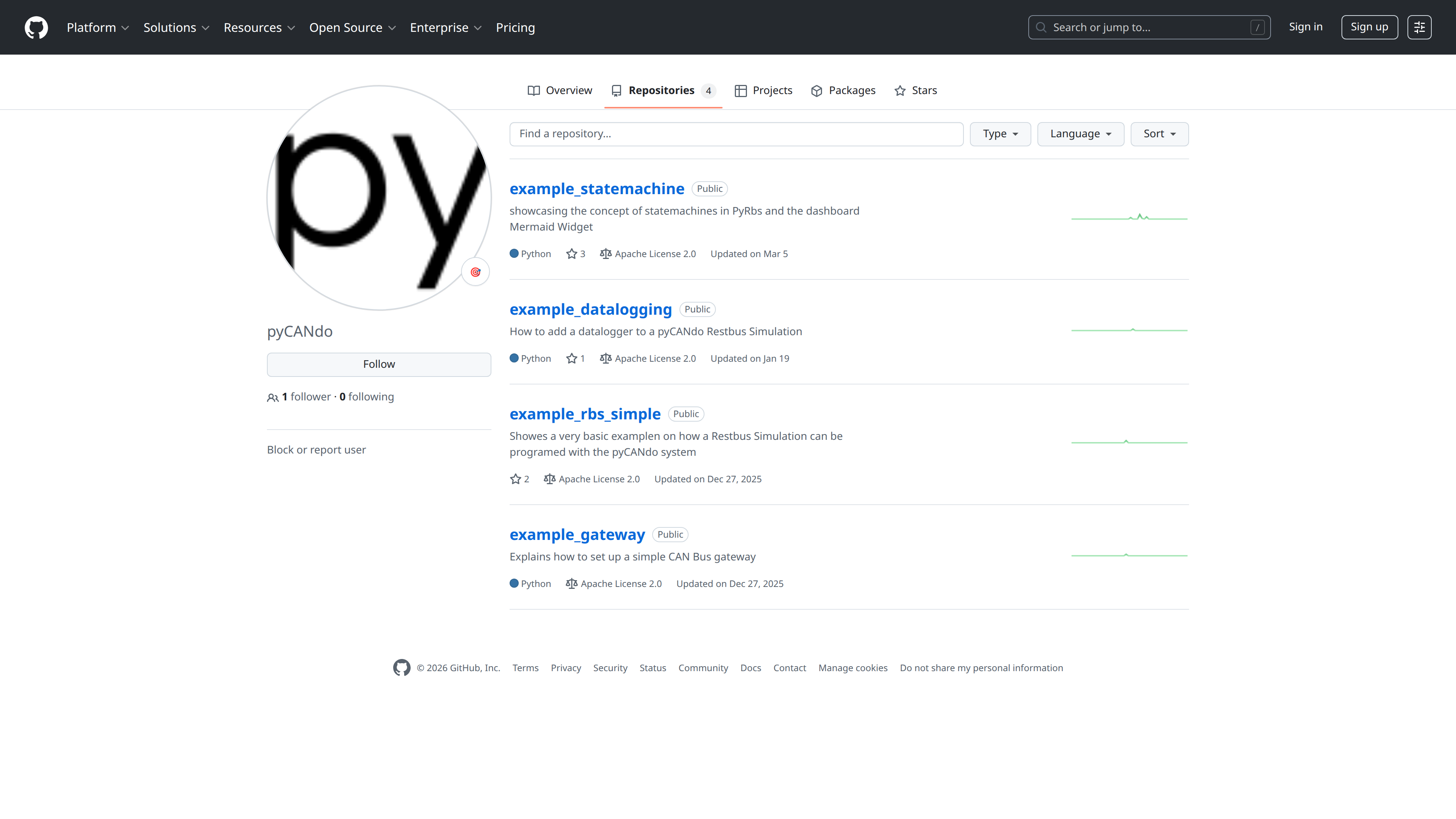Image resolution: width=1456 pixels, height=819 pixels.
Task: Open the footer Docs link
Action: coord(750,668)
